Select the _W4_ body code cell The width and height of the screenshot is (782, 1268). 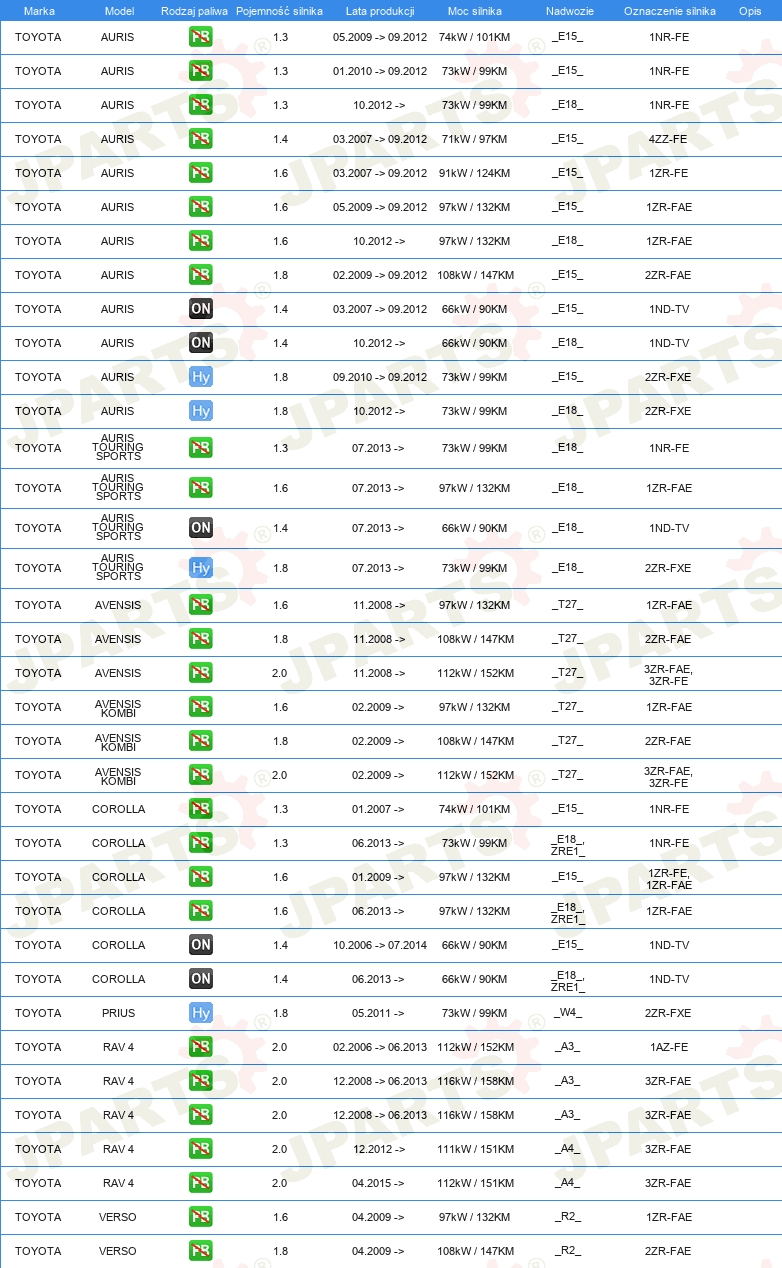coord(568,1013)
